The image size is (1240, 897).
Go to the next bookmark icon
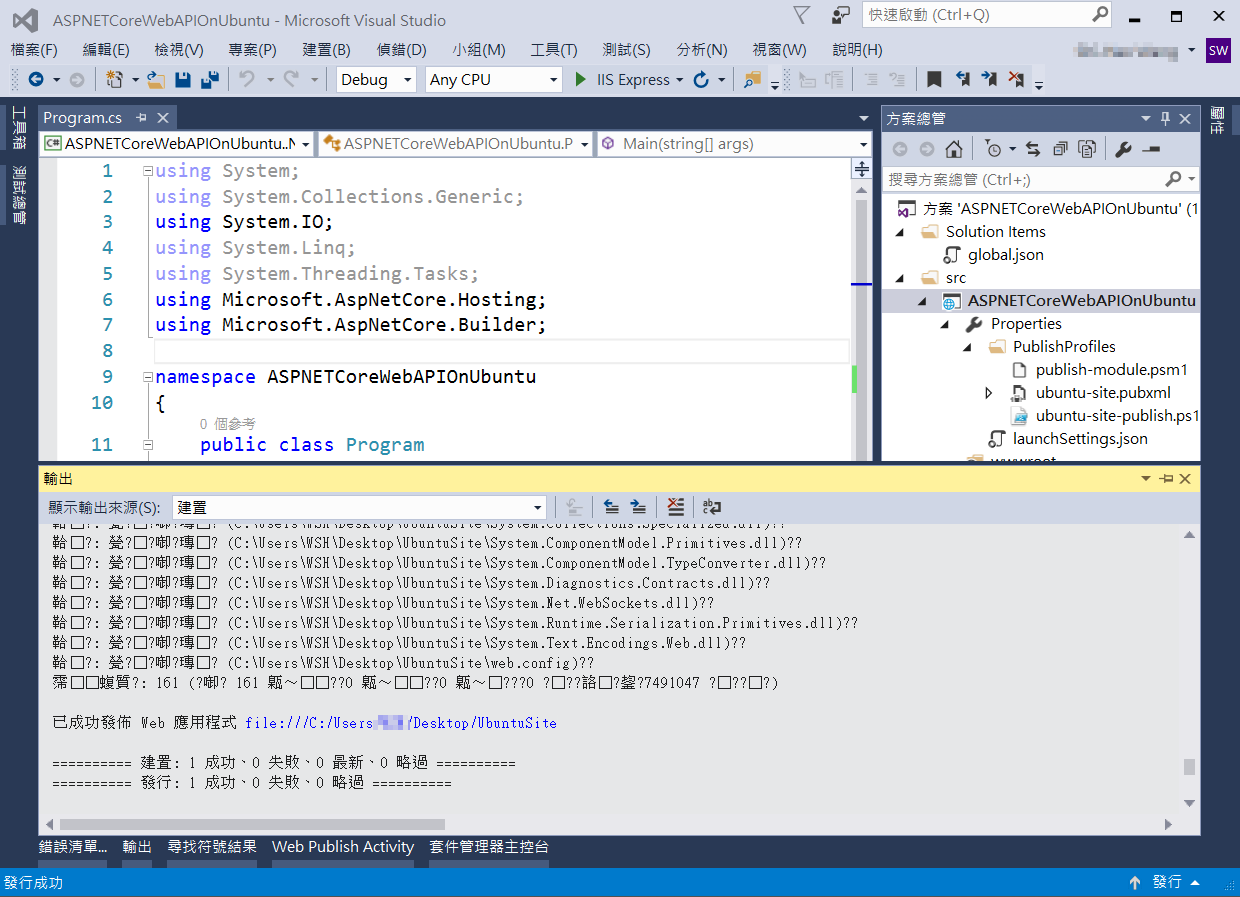pos(989,79)
